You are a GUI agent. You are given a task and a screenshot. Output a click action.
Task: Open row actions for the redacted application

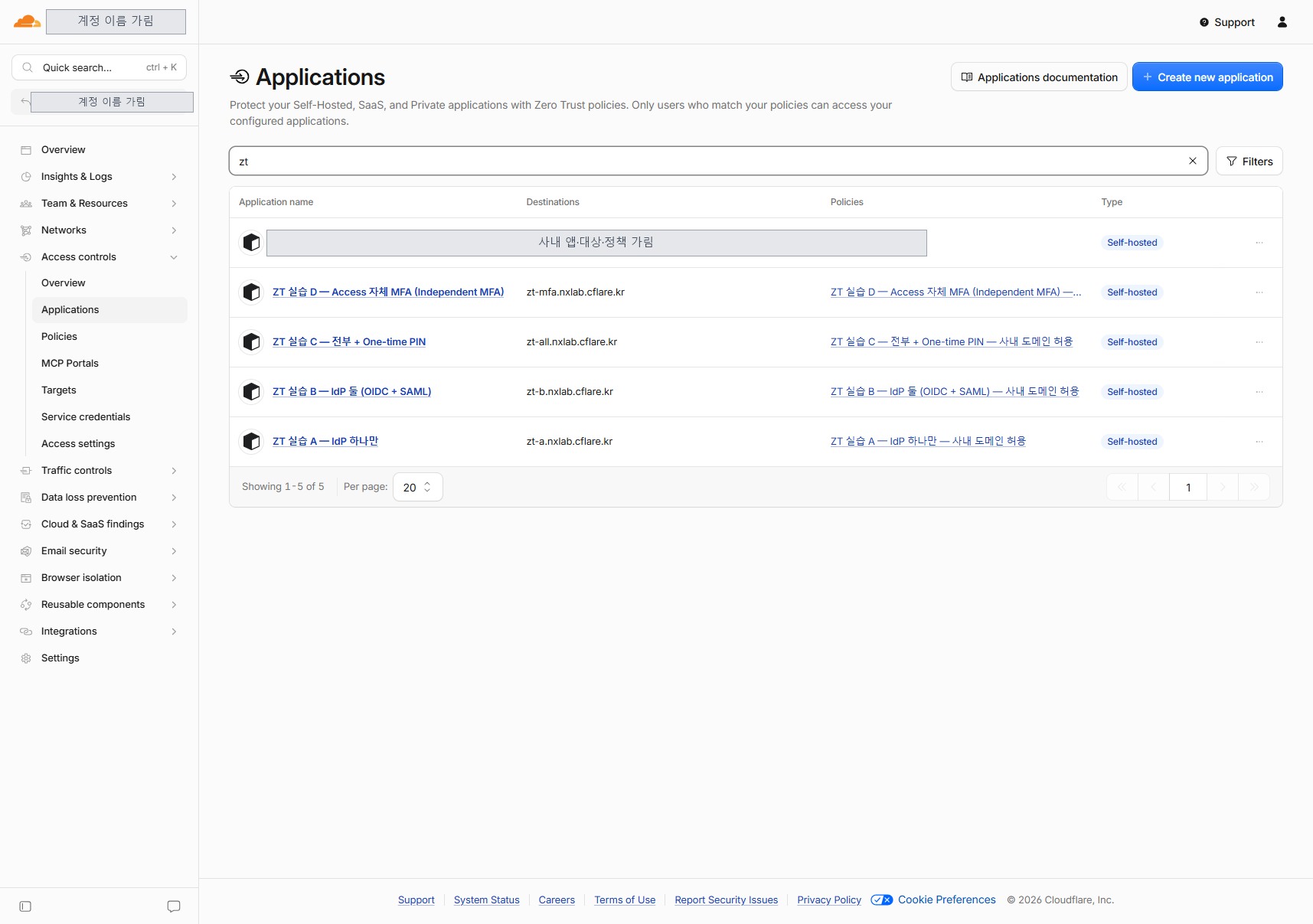pyautogui.click(x=1259, y=243)
